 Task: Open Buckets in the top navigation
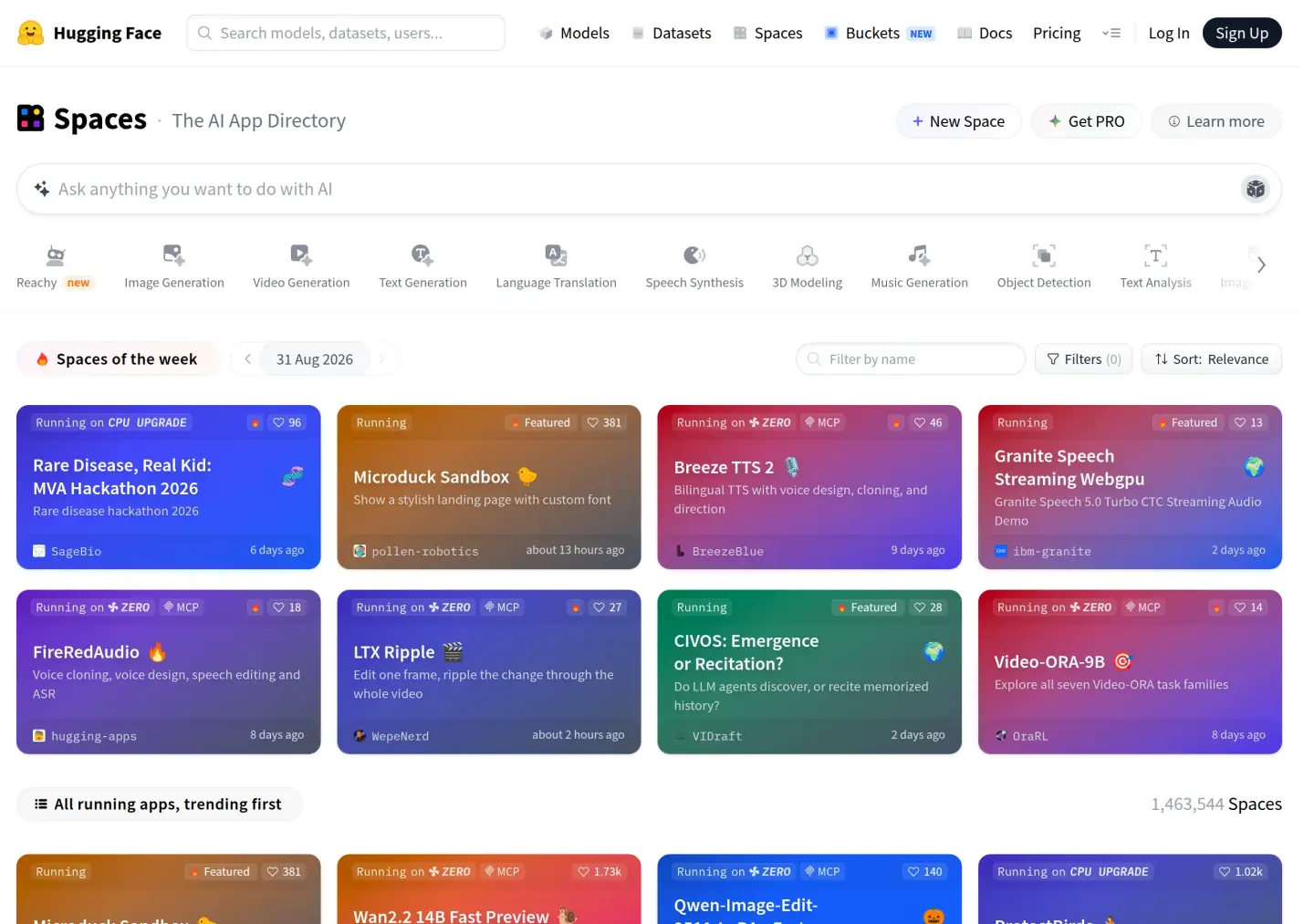pos(880,33)
